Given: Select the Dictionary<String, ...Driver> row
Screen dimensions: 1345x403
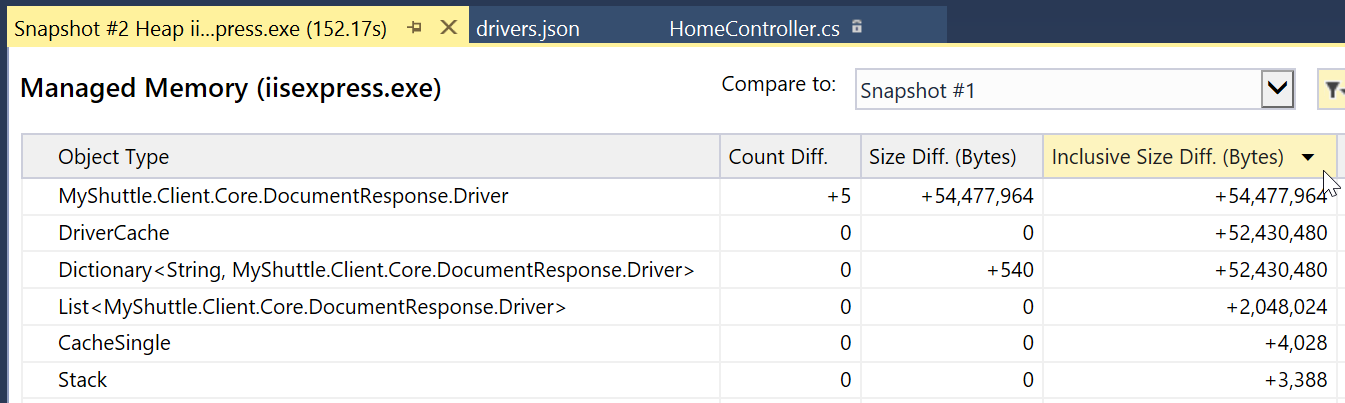Looking at the screenshot, I should (x=376, y=270).
